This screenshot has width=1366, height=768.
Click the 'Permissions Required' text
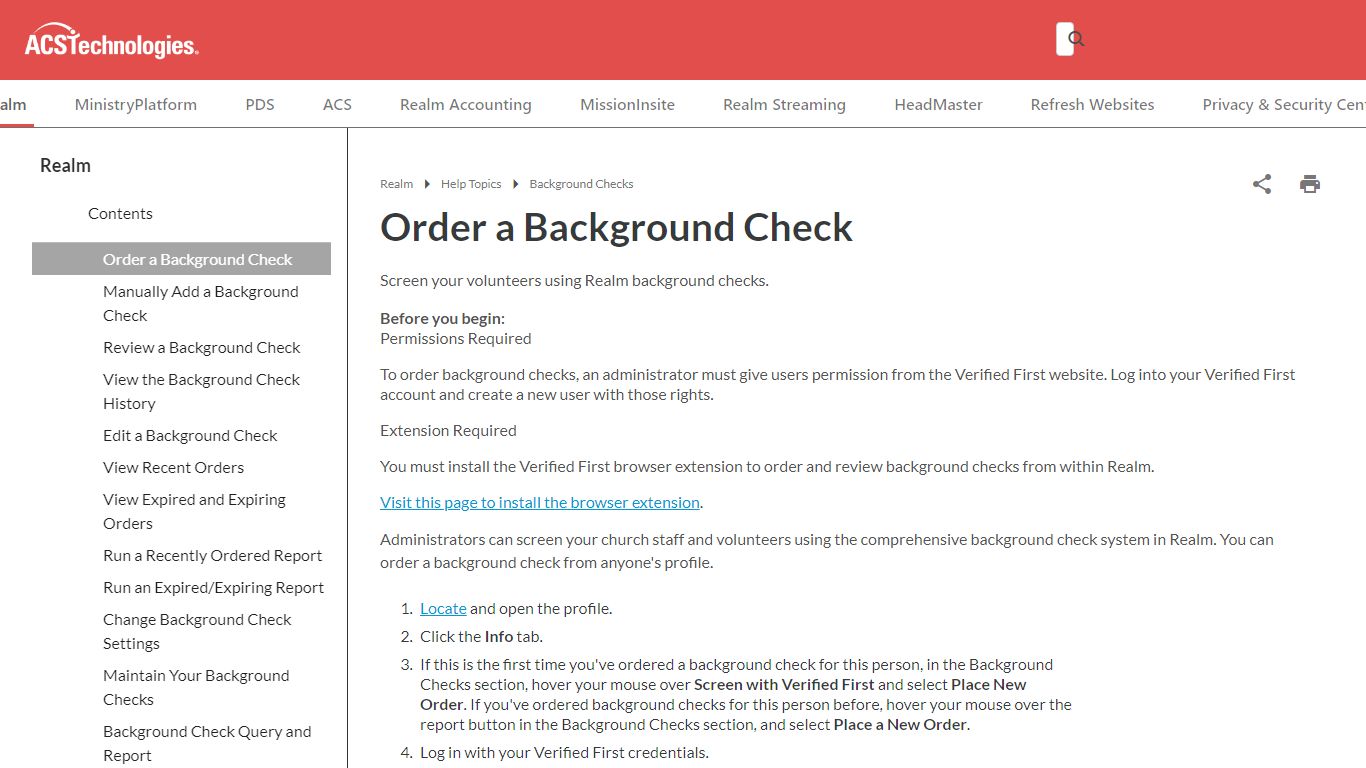coord(456,338)
